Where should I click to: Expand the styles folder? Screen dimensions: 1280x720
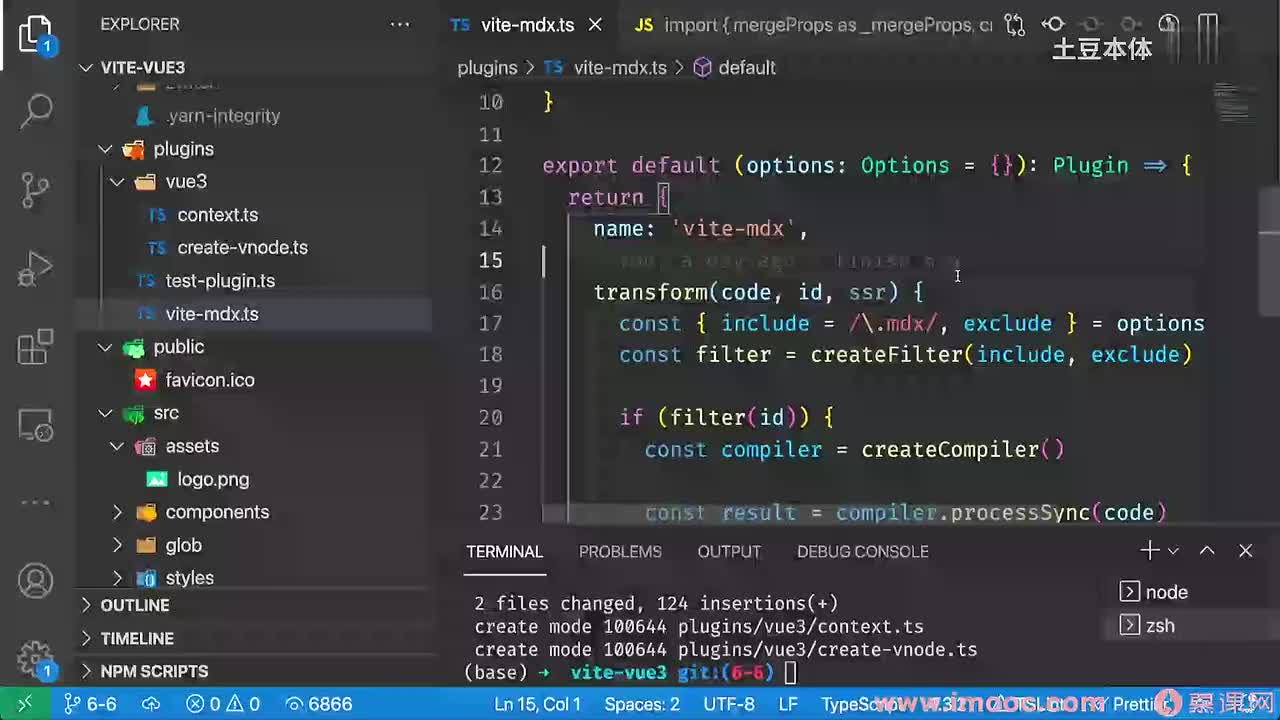[117, 578]
